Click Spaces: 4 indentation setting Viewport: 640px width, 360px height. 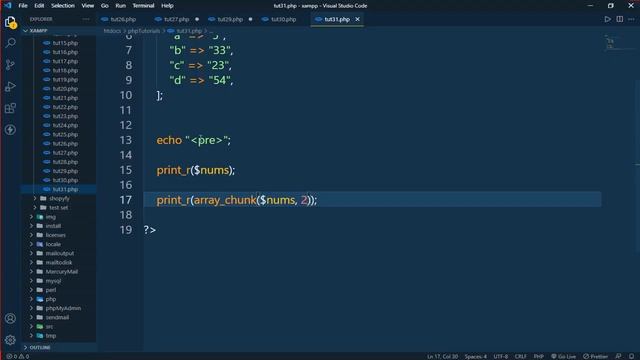pyautogui.click(x=476, y=356)
